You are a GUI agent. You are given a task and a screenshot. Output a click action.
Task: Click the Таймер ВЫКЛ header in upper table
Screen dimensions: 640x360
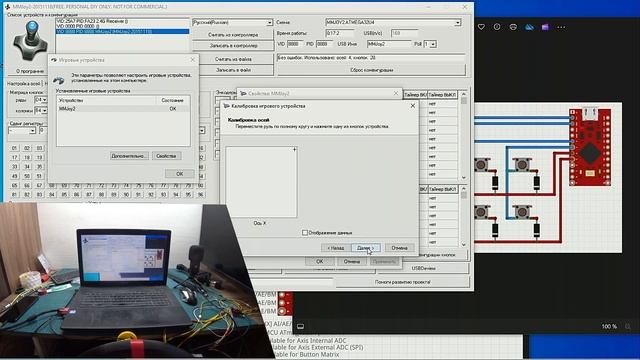click(x=442, y=95)
